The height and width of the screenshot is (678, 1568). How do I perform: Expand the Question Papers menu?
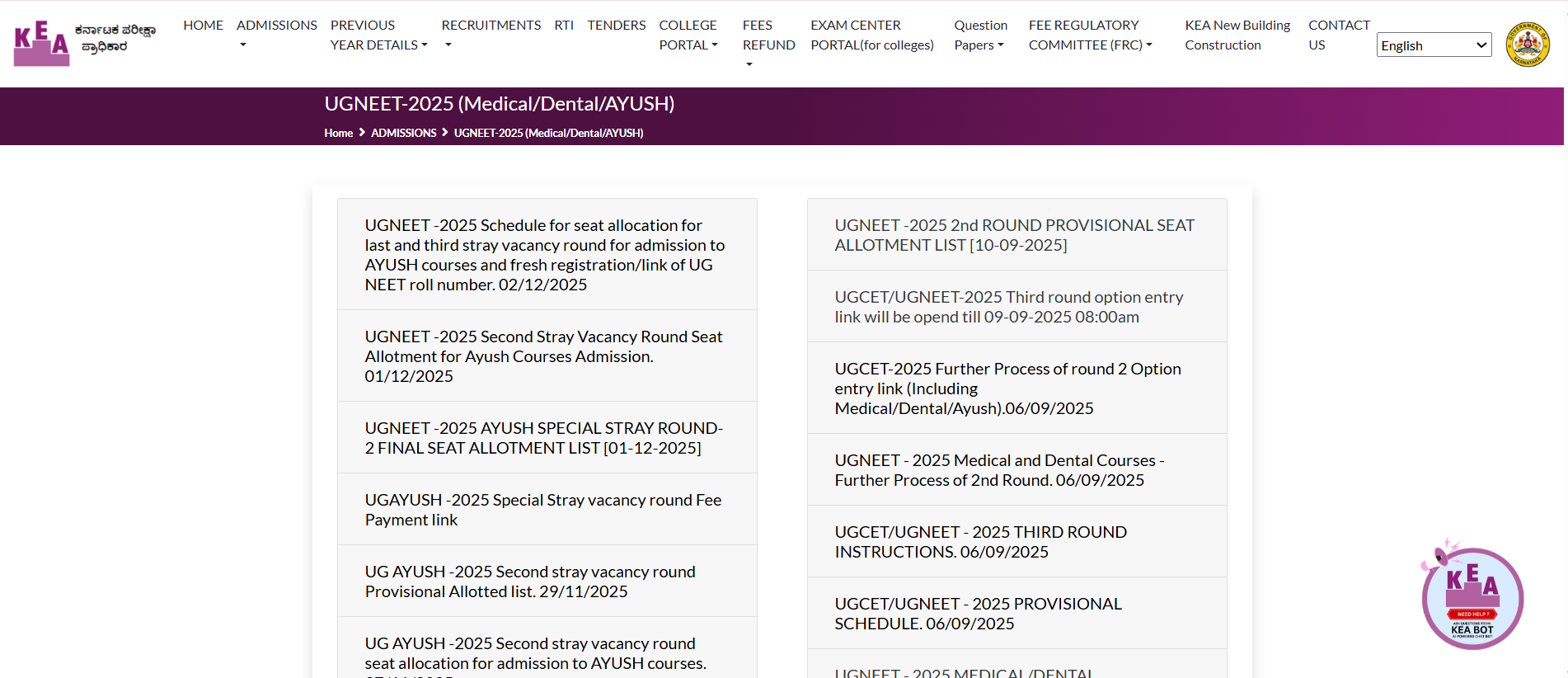click(x=980, y=35)
